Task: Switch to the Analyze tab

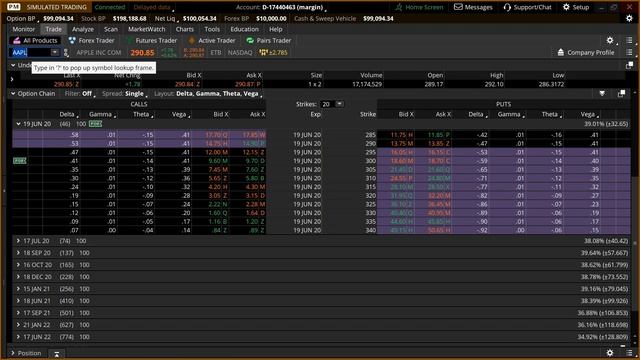Action: pos(83,29)
